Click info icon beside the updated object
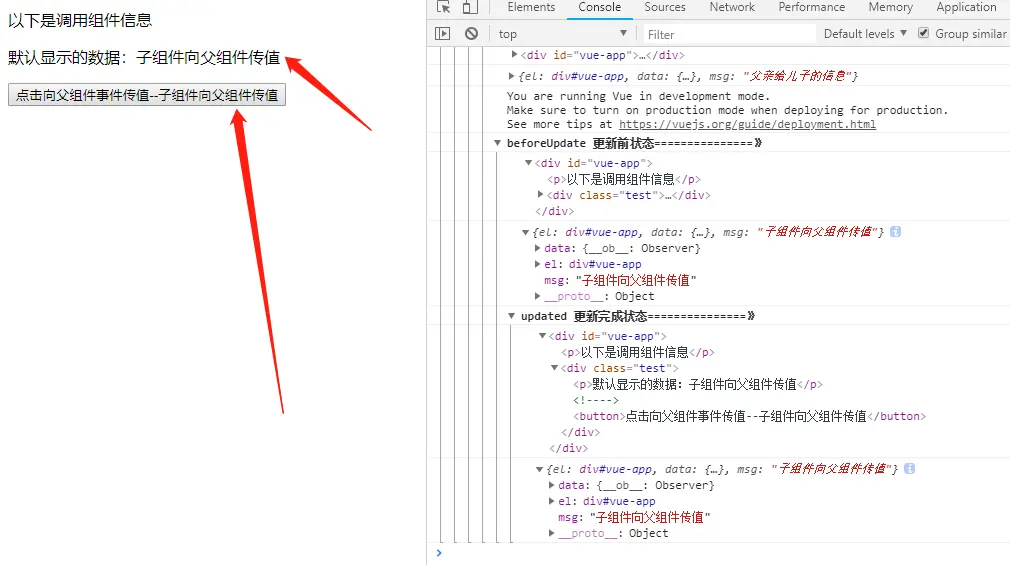The height and width of the screenshot is (565, 1010). 910,468
